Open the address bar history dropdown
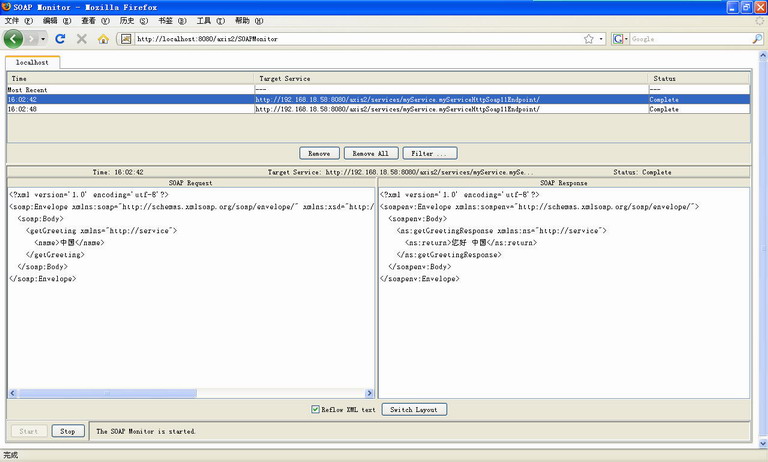This screenshot has height=462, width=768. click(601, 39)
